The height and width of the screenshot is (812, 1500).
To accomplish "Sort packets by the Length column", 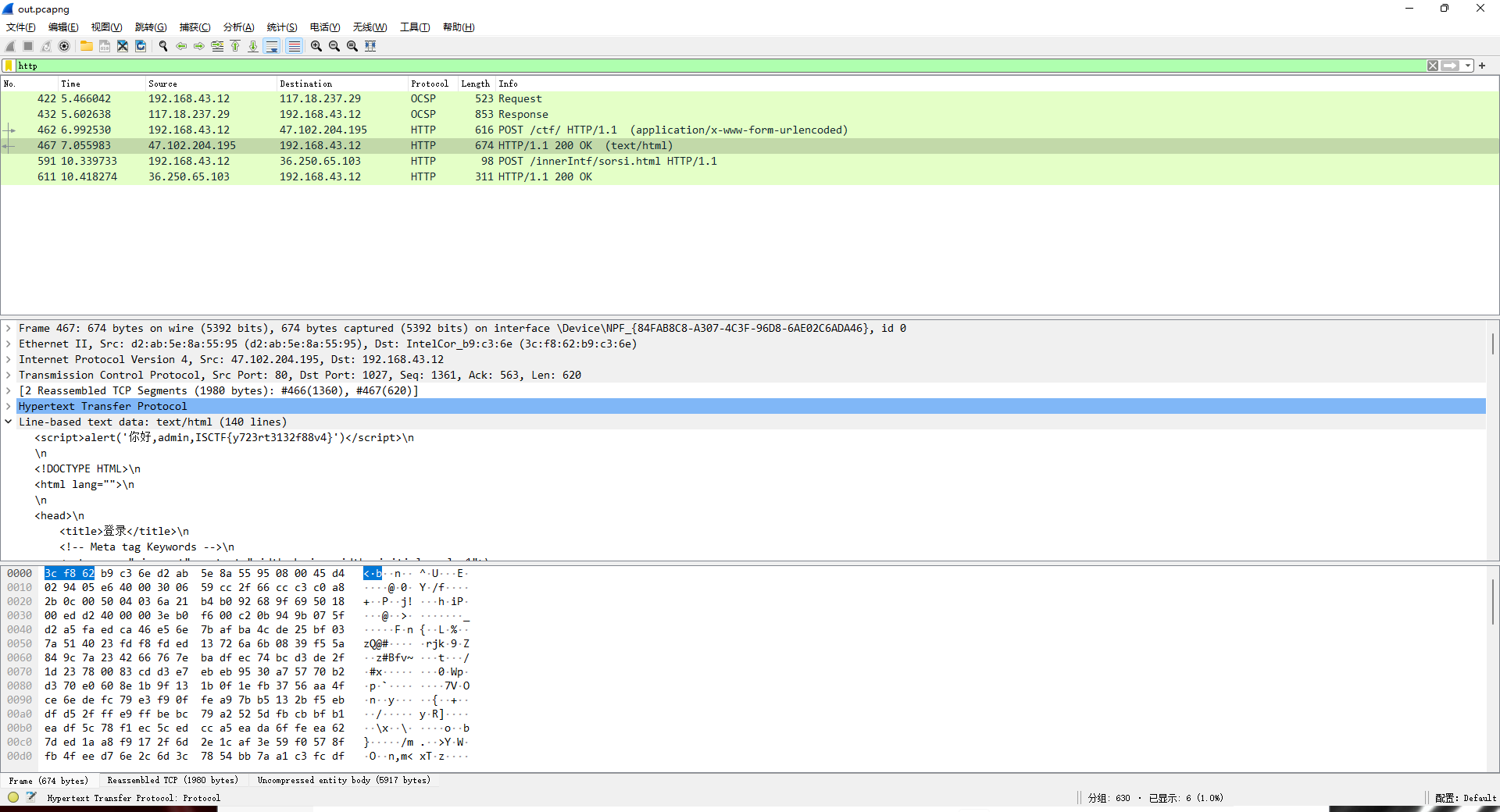I will tap(475, 84).
